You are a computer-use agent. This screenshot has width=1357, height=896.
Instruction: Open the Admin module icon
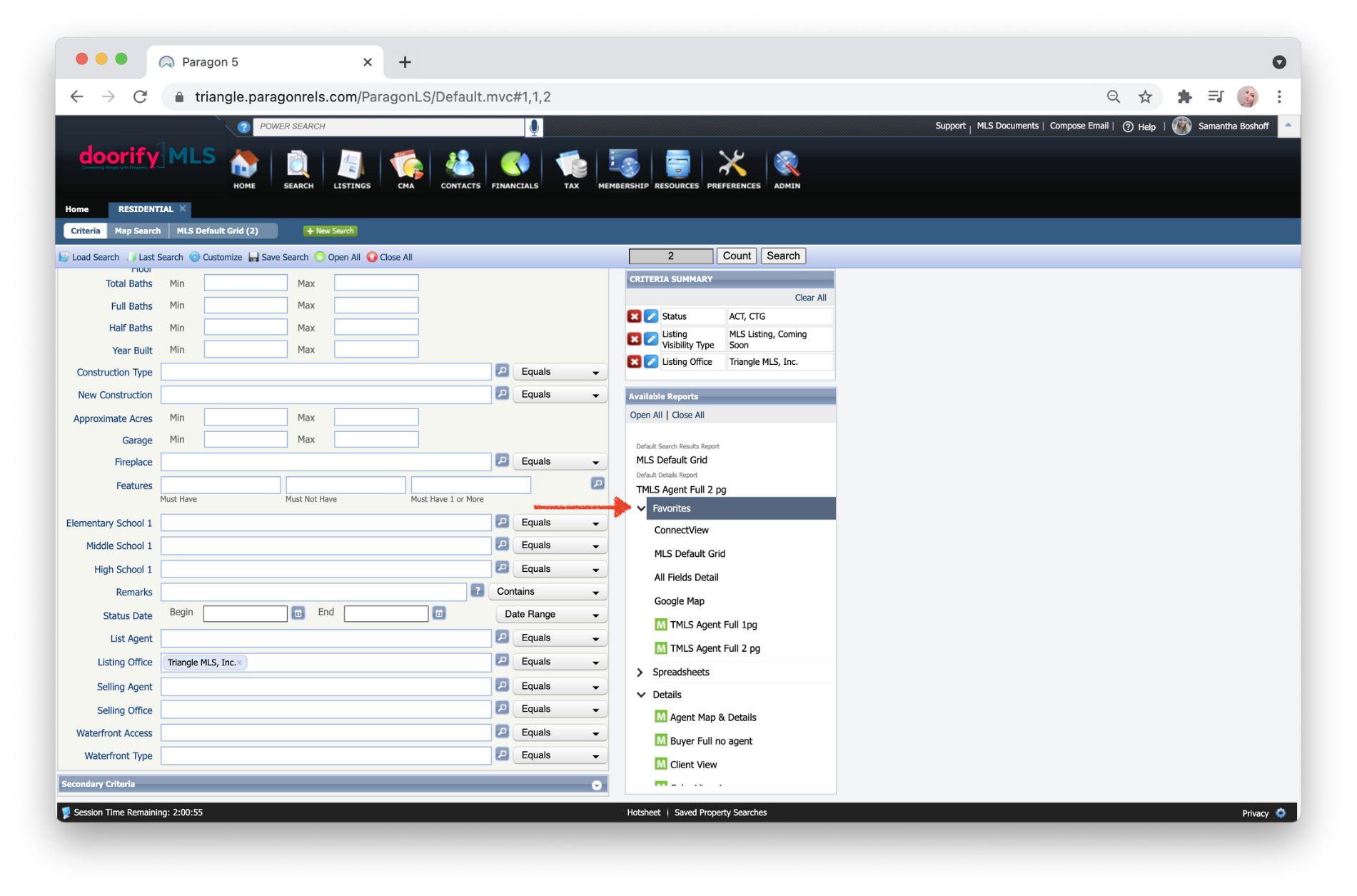pyautogui.click(x=787, y=169)
